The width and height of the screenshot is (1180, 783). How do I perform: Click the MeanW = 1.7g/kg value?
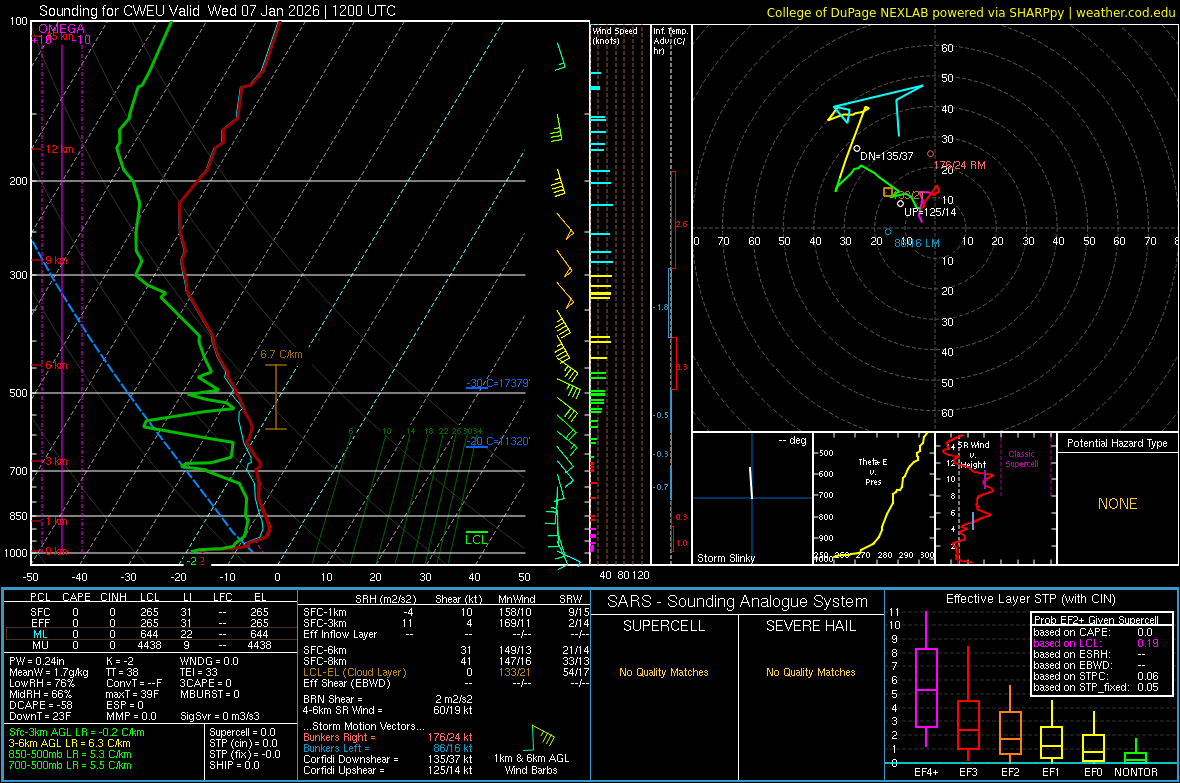(49, 672)
